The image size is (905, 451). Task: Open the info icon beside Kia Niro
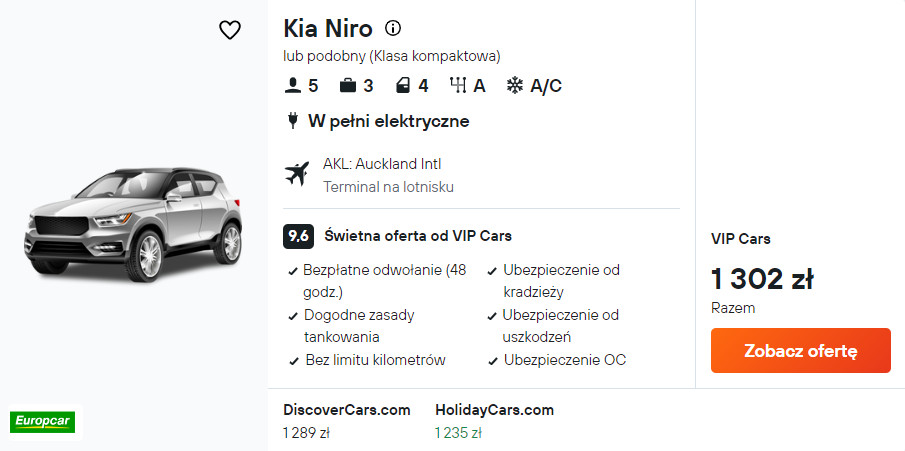click(x=393, y=28)
